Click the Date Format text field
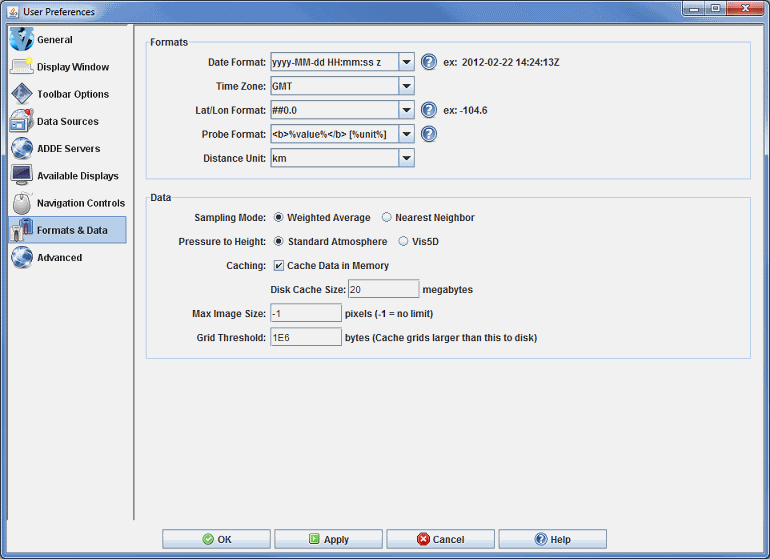The width and height of the screenshot is (770, 559). click(x=334, y=62)
